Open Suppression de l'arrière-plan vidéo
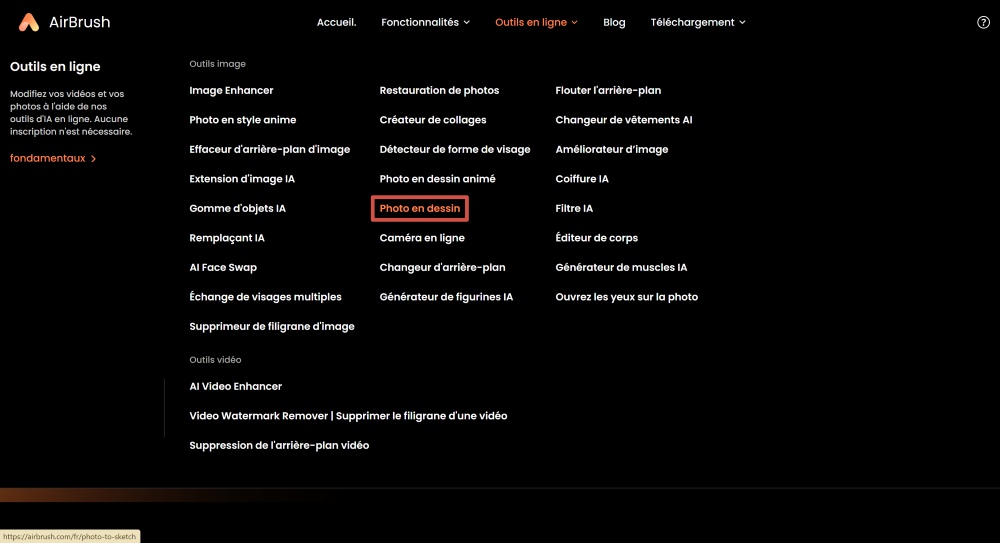 coord(279,445)
